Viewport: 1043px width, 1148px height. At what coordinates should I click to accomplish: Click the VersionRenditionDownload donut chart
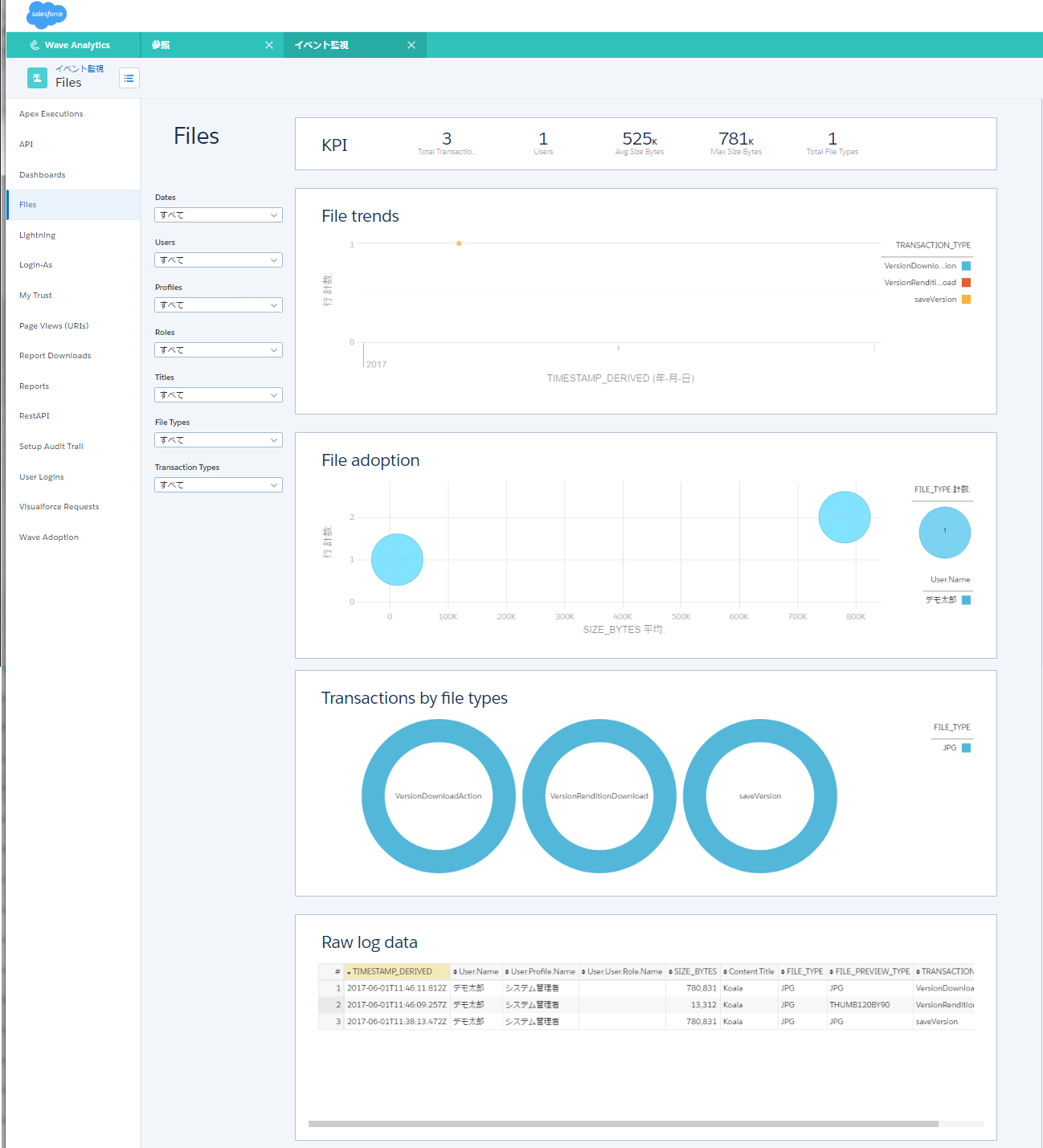coord(599,796)
